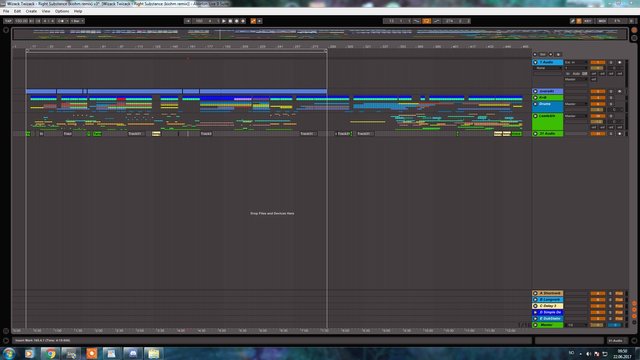
Task: Fold the 1 Audio track with its arrow
Action: point(535,62)
